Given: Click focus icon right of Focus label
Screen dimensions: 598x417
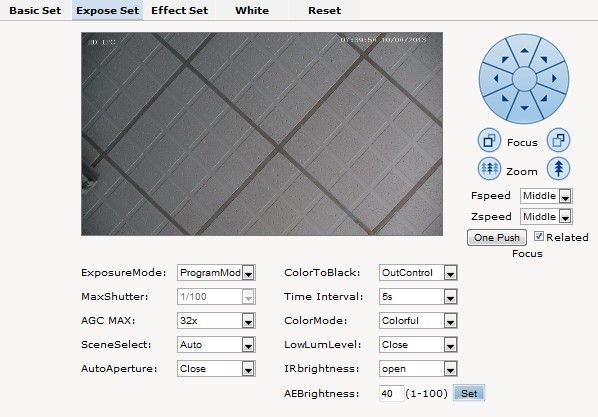Looking at the screenshot, I should coord(558,140).
